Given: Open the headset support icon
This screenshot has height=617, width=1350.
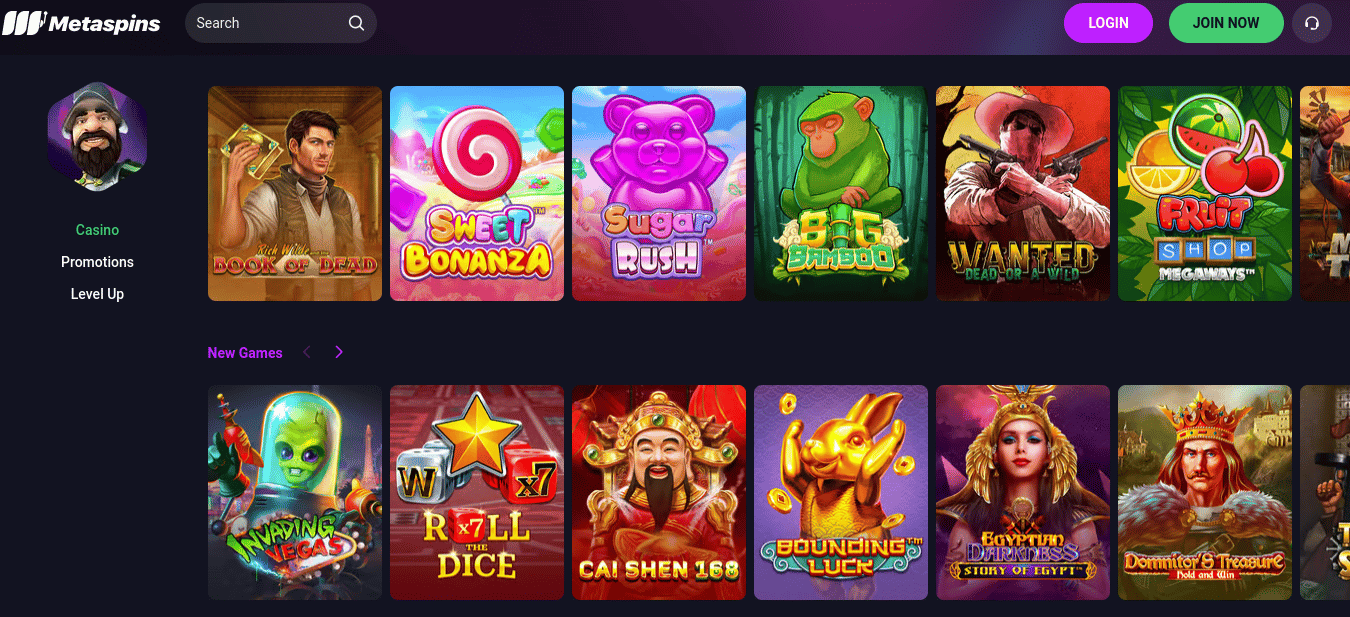Looking at the screenshot, I should coord(1312,23).
